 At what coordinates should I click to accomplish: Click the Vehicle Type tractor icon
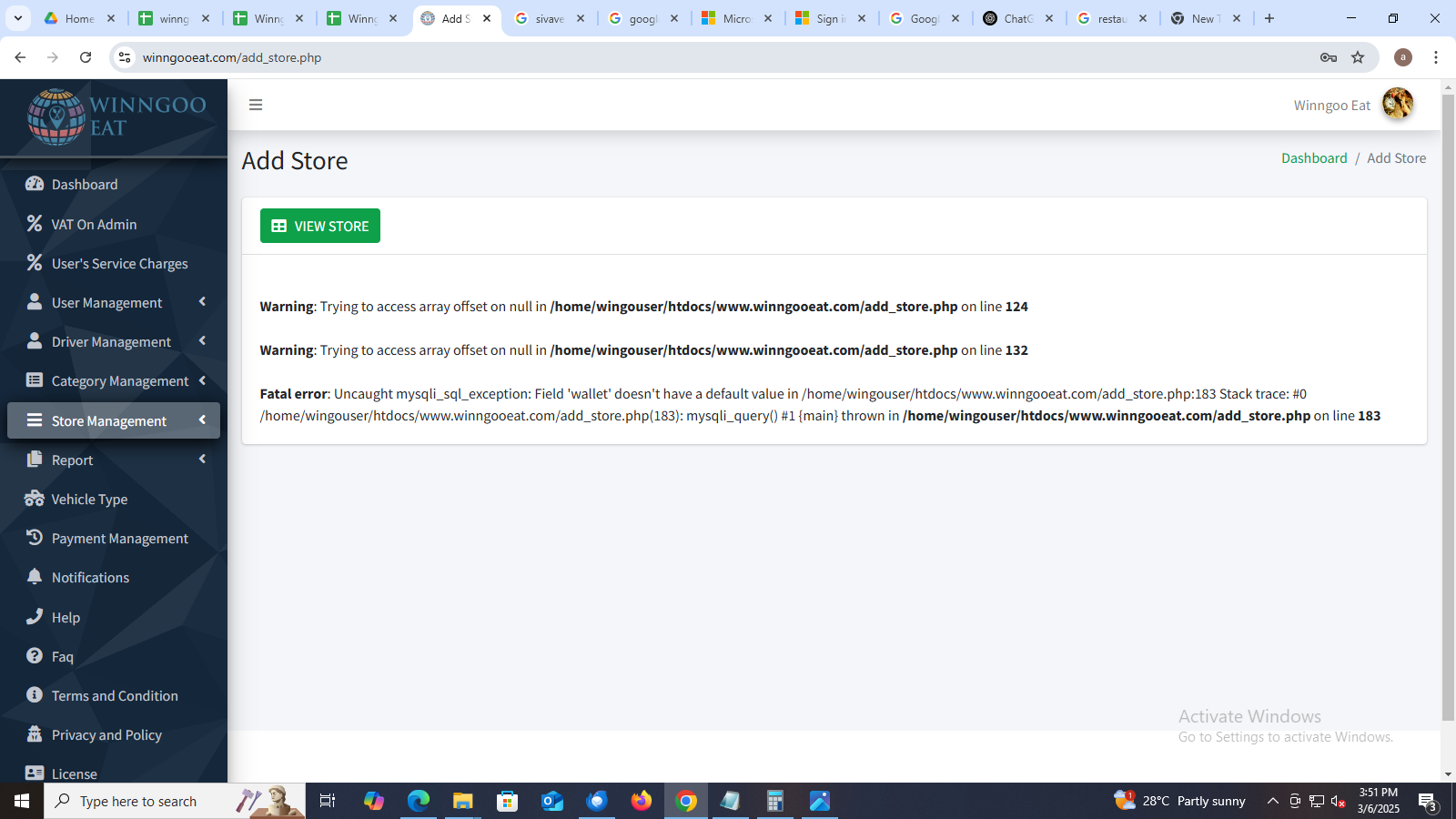coord(35,499)
